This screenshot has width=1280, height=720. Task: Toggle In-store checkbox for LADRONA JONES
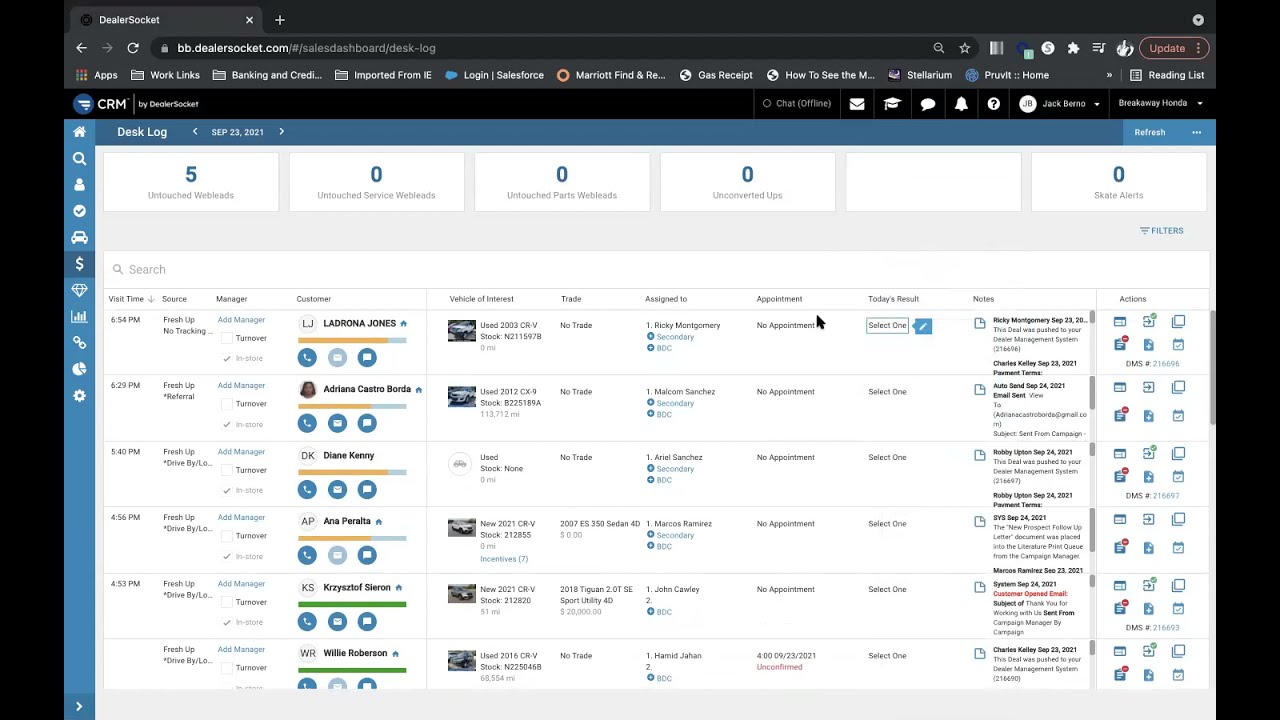coord(227,358)
